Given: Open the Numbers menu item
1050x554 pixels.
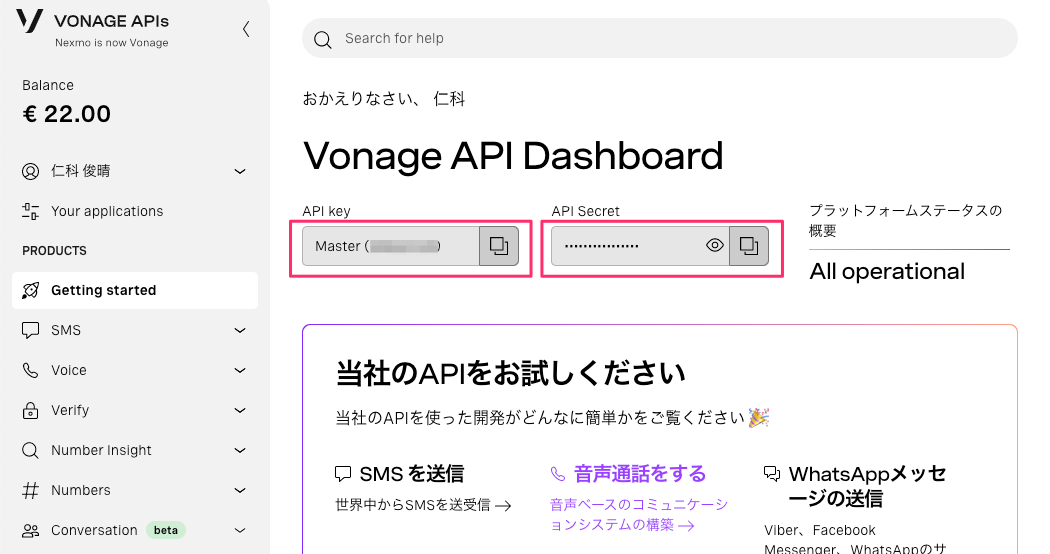Looking at the screenshot, I should point(135,490).
